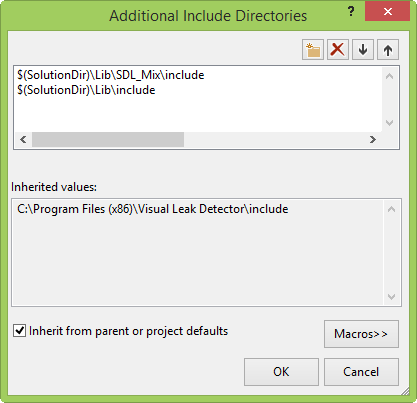The image size is (417, 403).
Task: Move line up with up arrow icon
Action: point(388,50)
